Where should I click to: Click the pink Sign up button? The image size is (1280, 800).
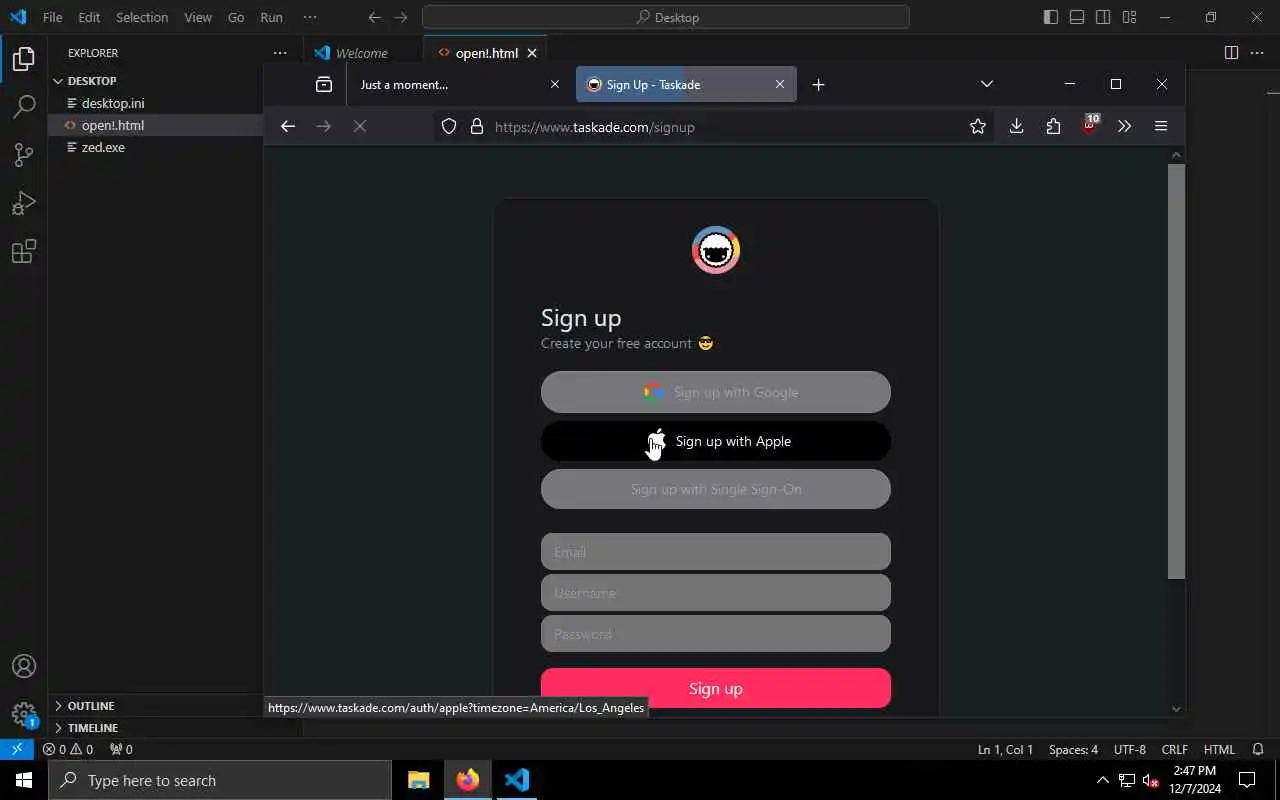point(716,688)
